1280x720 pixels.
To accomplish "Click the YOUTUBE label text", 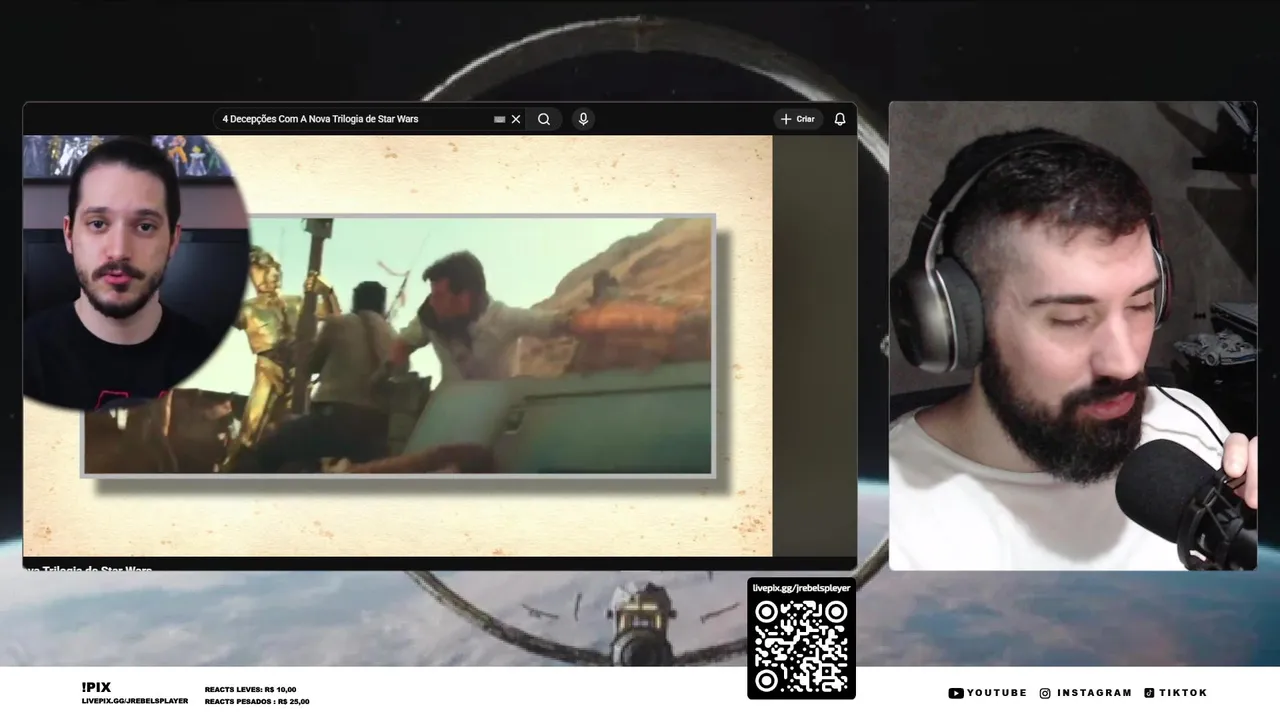I will pyautogui.click(x=997, y=693).
